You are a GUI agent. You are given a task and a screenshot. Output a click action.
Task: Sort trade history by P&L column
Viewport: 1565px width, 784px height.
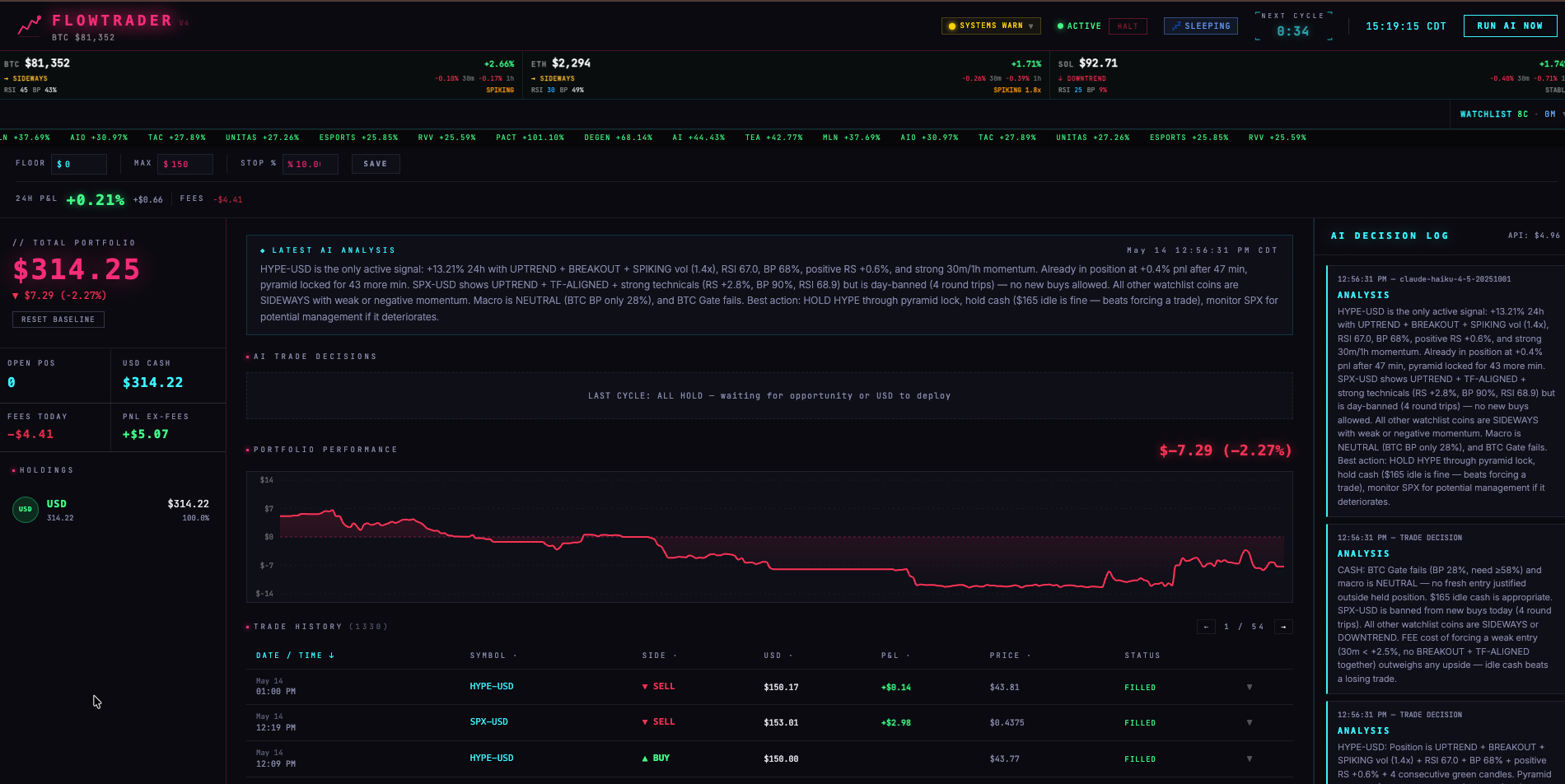point(895,656)
